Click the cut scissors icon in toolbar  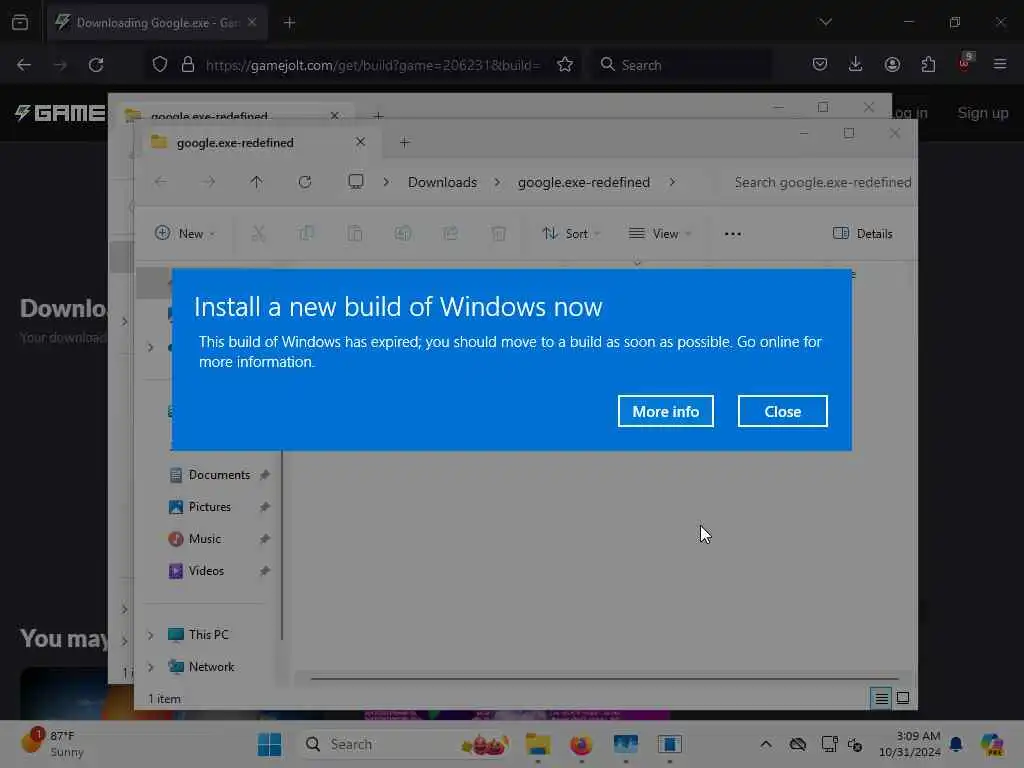(259, 233)
